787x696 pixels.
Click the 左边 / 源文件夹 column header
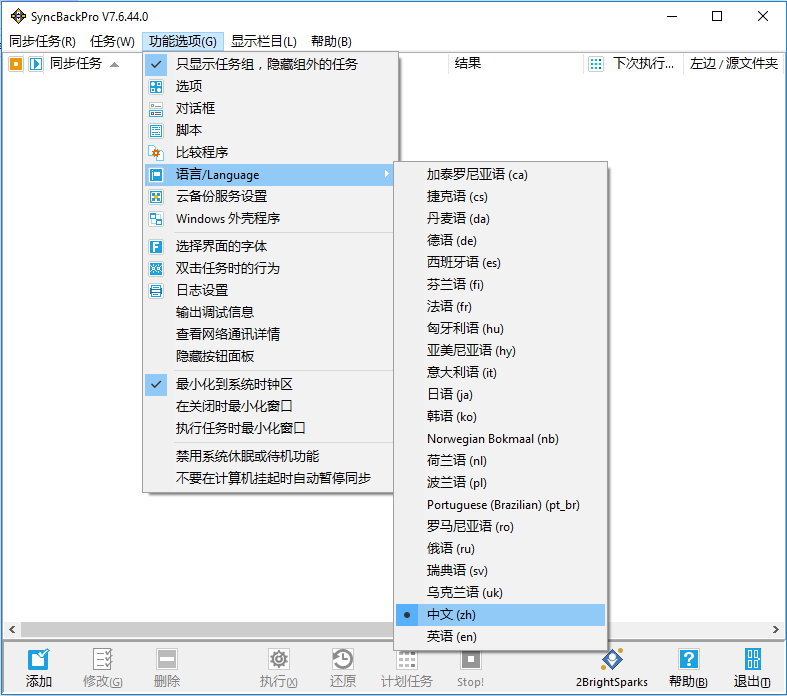click(733, 63)
